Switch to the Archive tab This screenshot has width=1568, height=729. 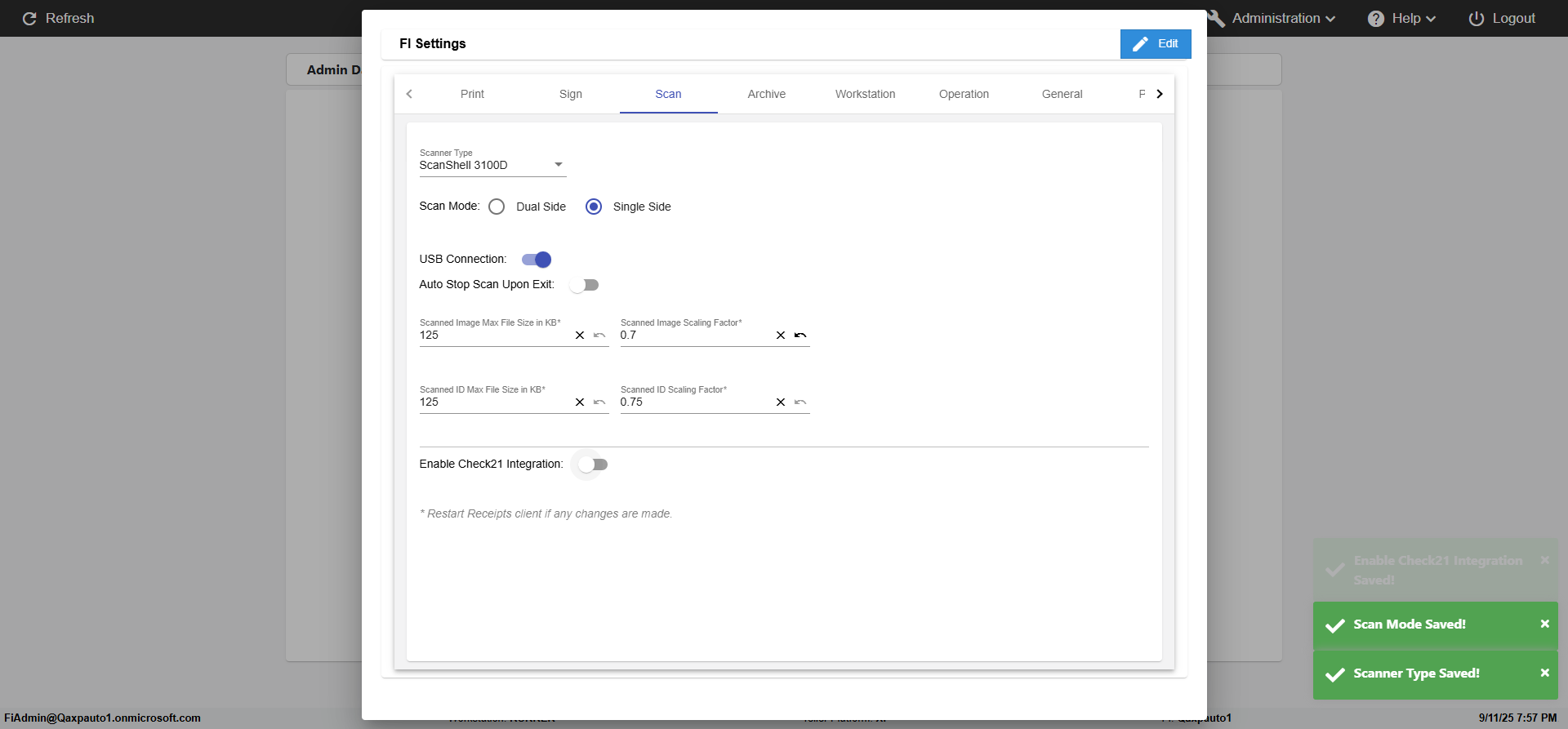click(766, 94)
